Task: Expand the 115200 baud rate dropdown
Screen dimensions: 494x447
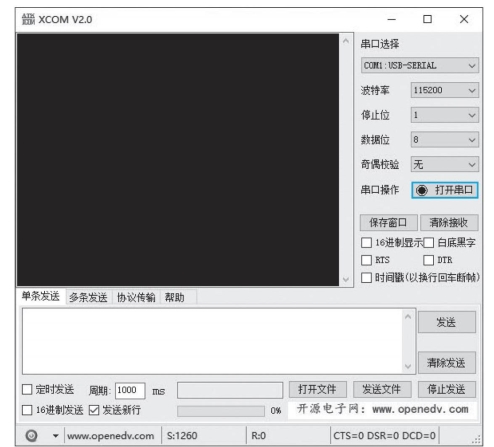Action: pos(445,90)
